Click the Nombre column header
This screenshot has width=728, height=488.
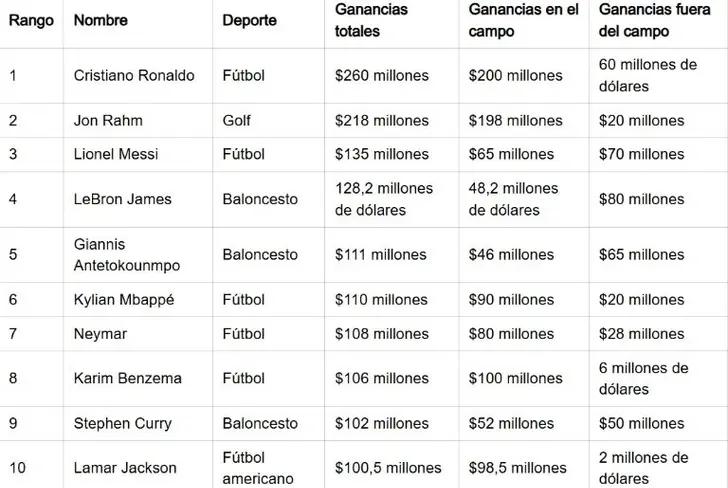pyautogui.click(x=101, y=21)
